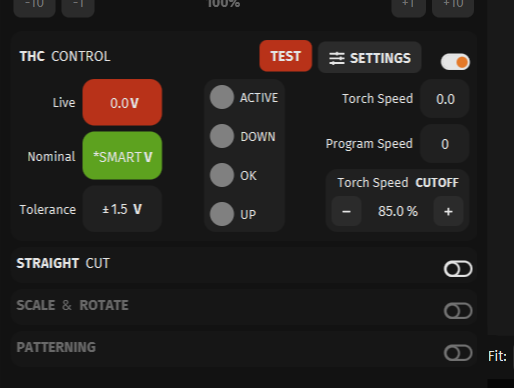The width and height of the screenshot is (514, 388).
Task: Open the Nominal *SMART V setting
Action: (122, 156)
